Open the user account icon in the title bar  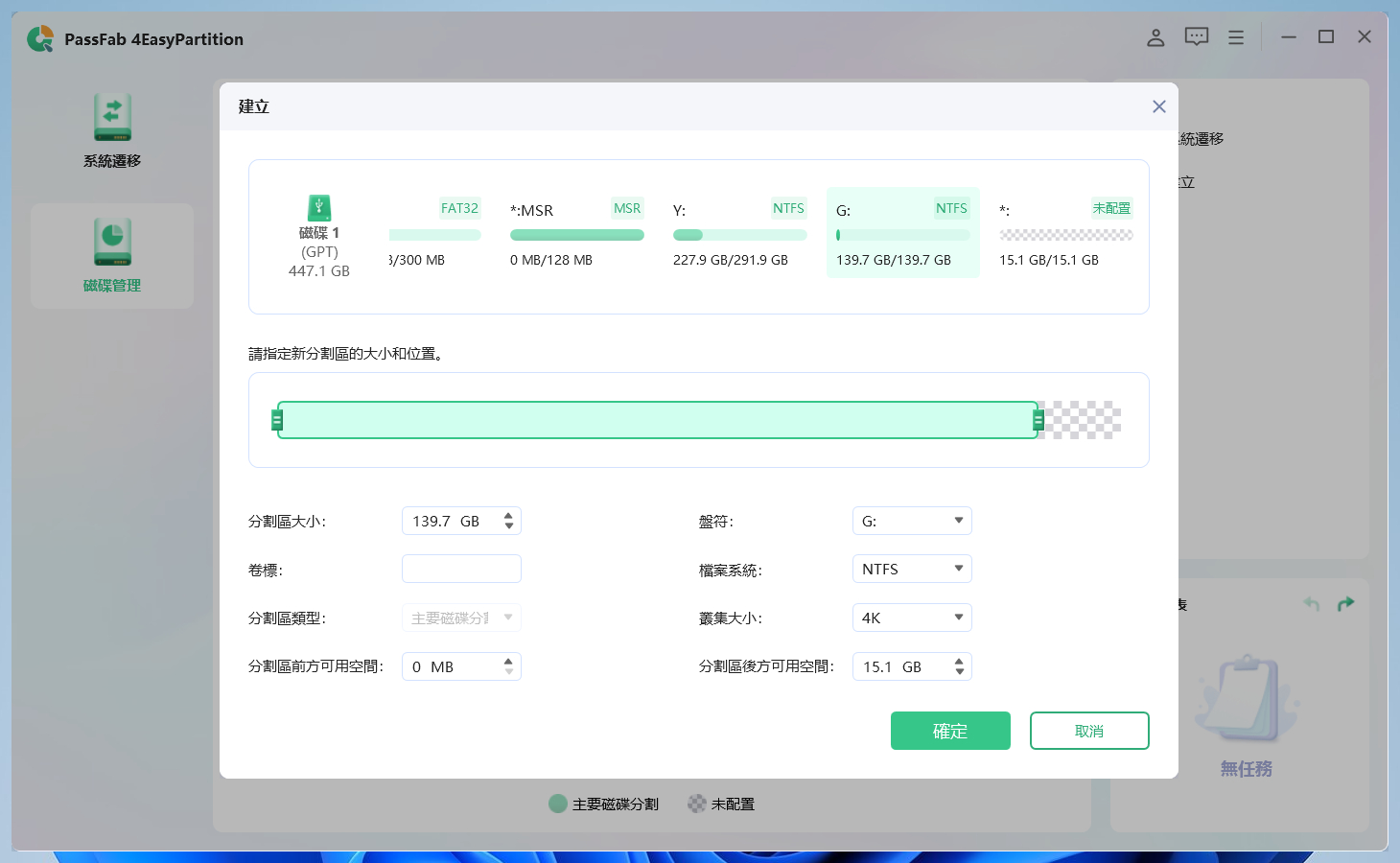(x=1155, y=36)
